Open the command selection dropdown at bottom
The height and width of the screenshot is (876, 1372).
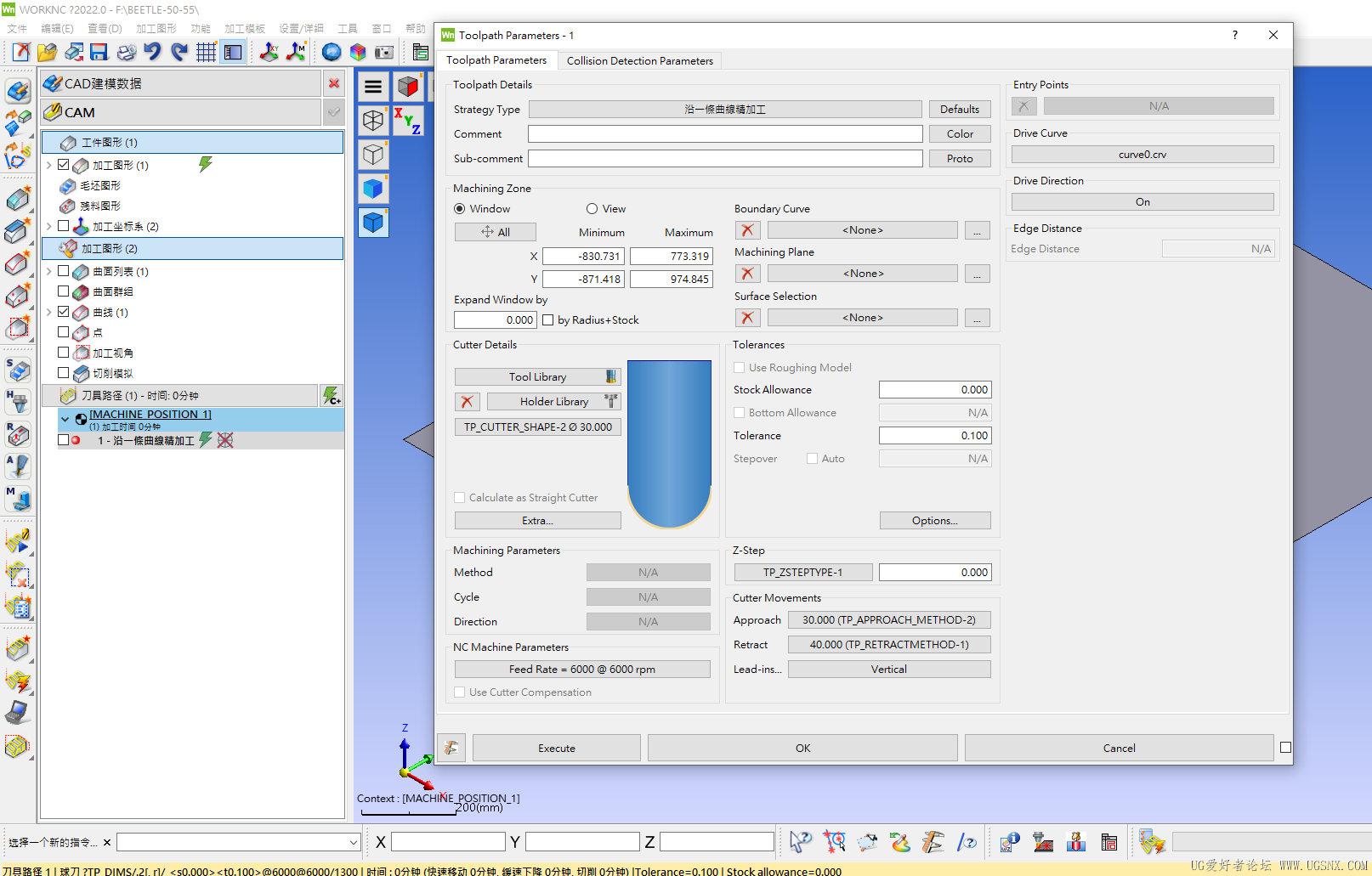point(354,842)
